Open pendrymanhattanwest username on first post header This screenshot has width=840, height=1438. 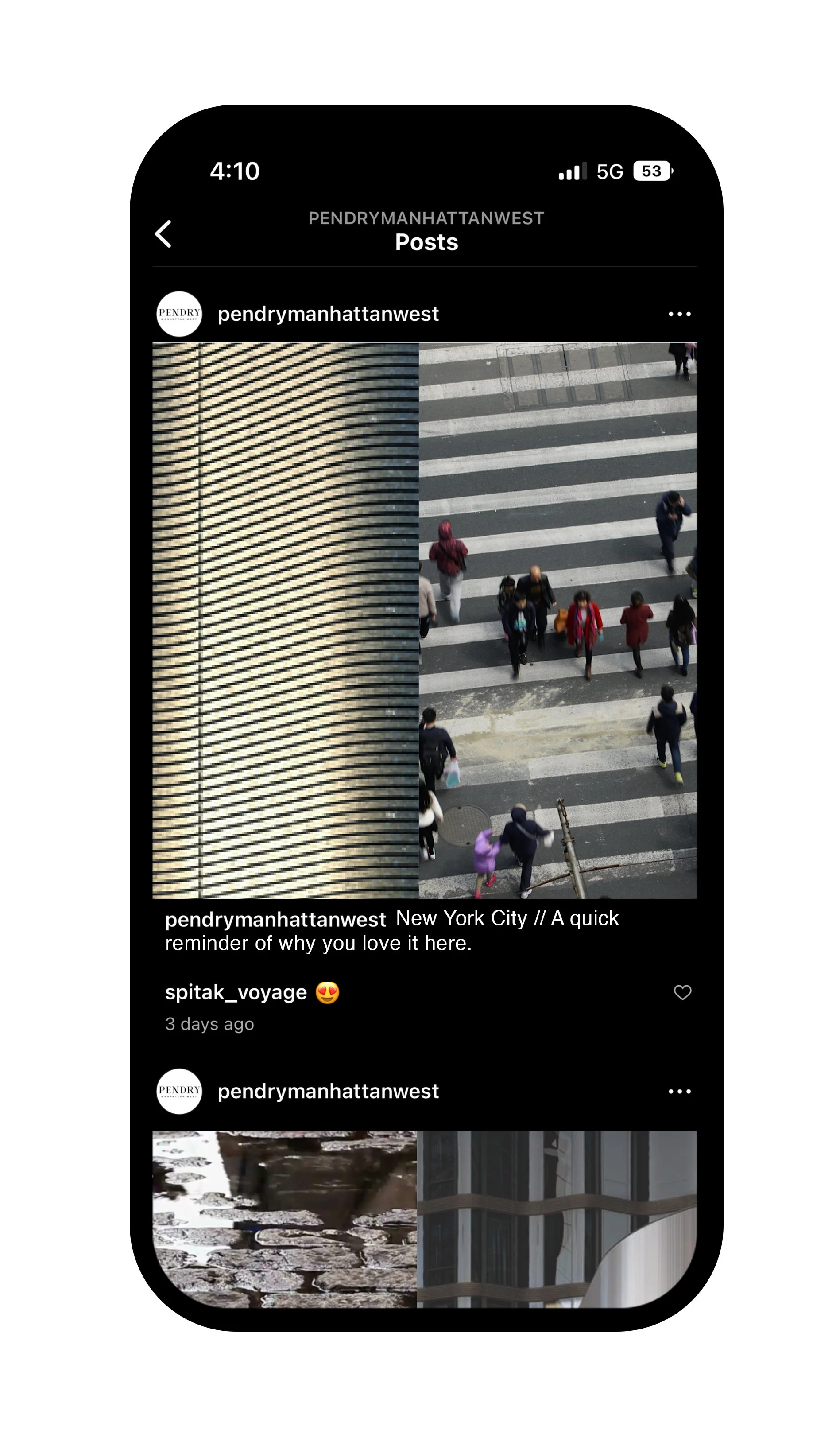click(x=328, y=314)
